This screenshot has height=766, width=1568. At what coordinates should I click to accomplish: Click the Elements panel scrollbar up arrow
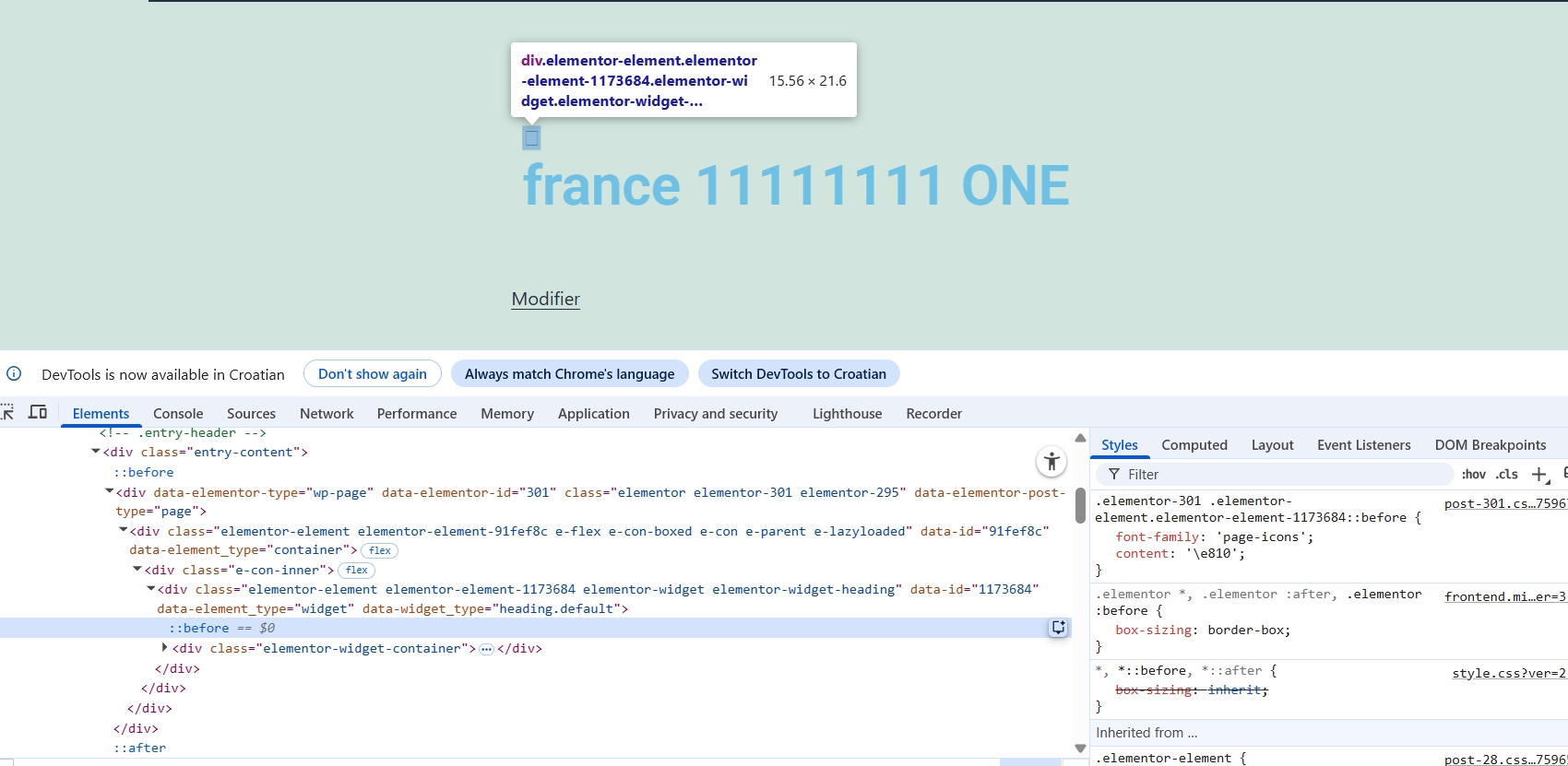[x=1080, y=438]
